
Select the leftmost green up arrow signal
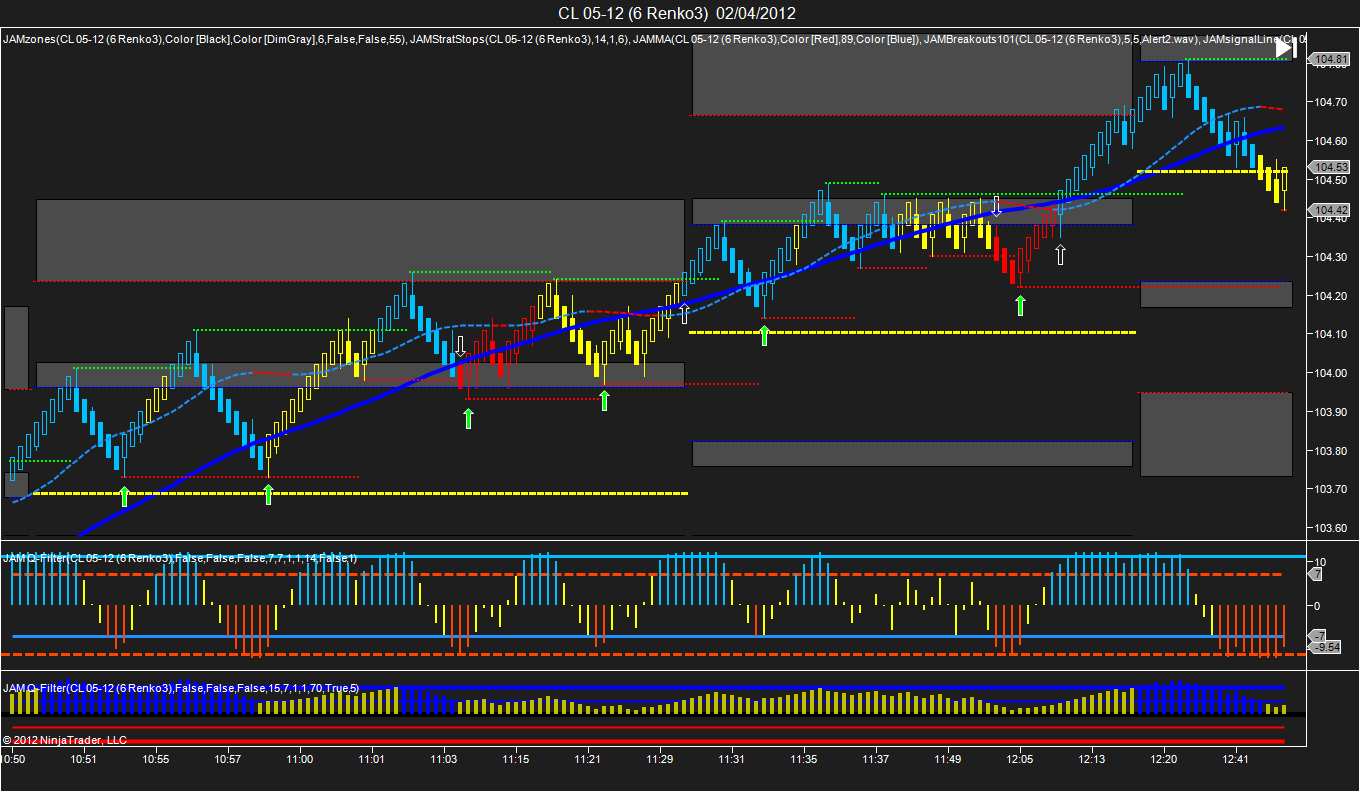[125, 496]
